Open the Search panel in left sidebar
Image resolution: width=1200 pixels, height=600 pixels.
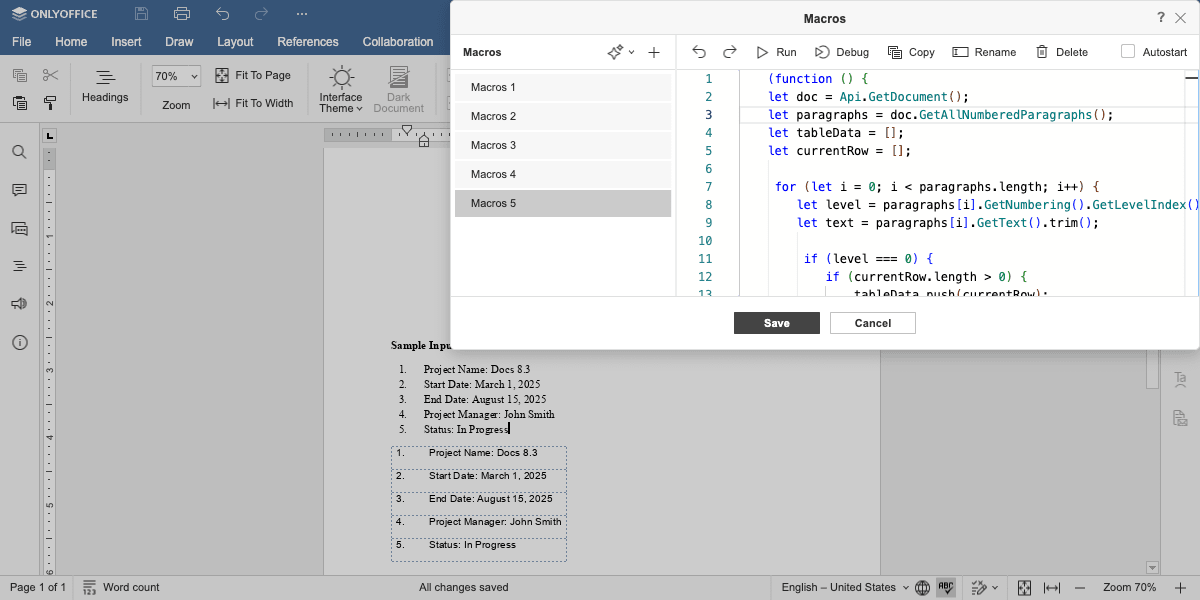[x=19, y=152]
